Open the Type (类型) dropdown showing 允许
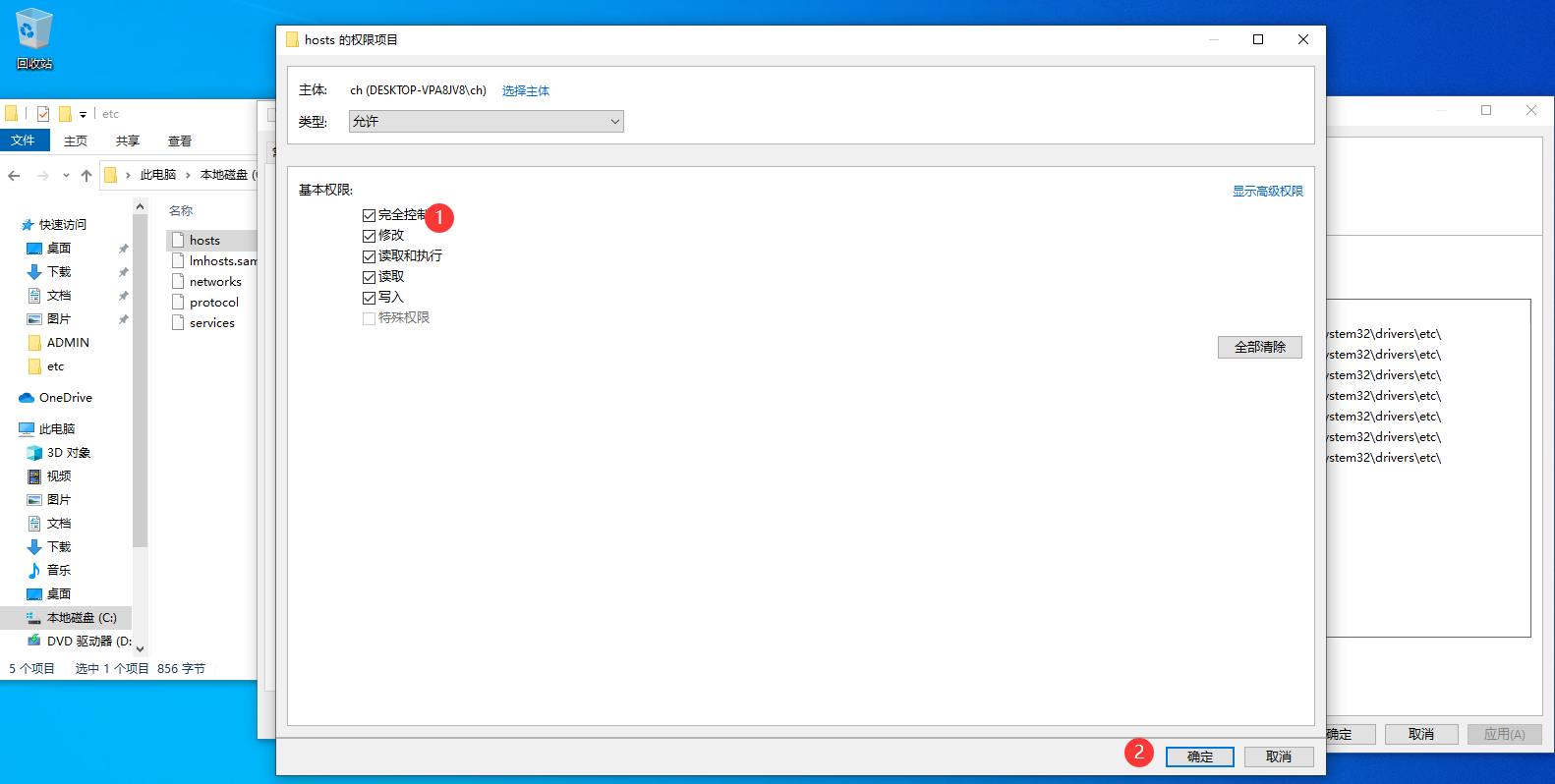Image resolution: width=1555 pixels, height=784 pixels. (487, 122)
